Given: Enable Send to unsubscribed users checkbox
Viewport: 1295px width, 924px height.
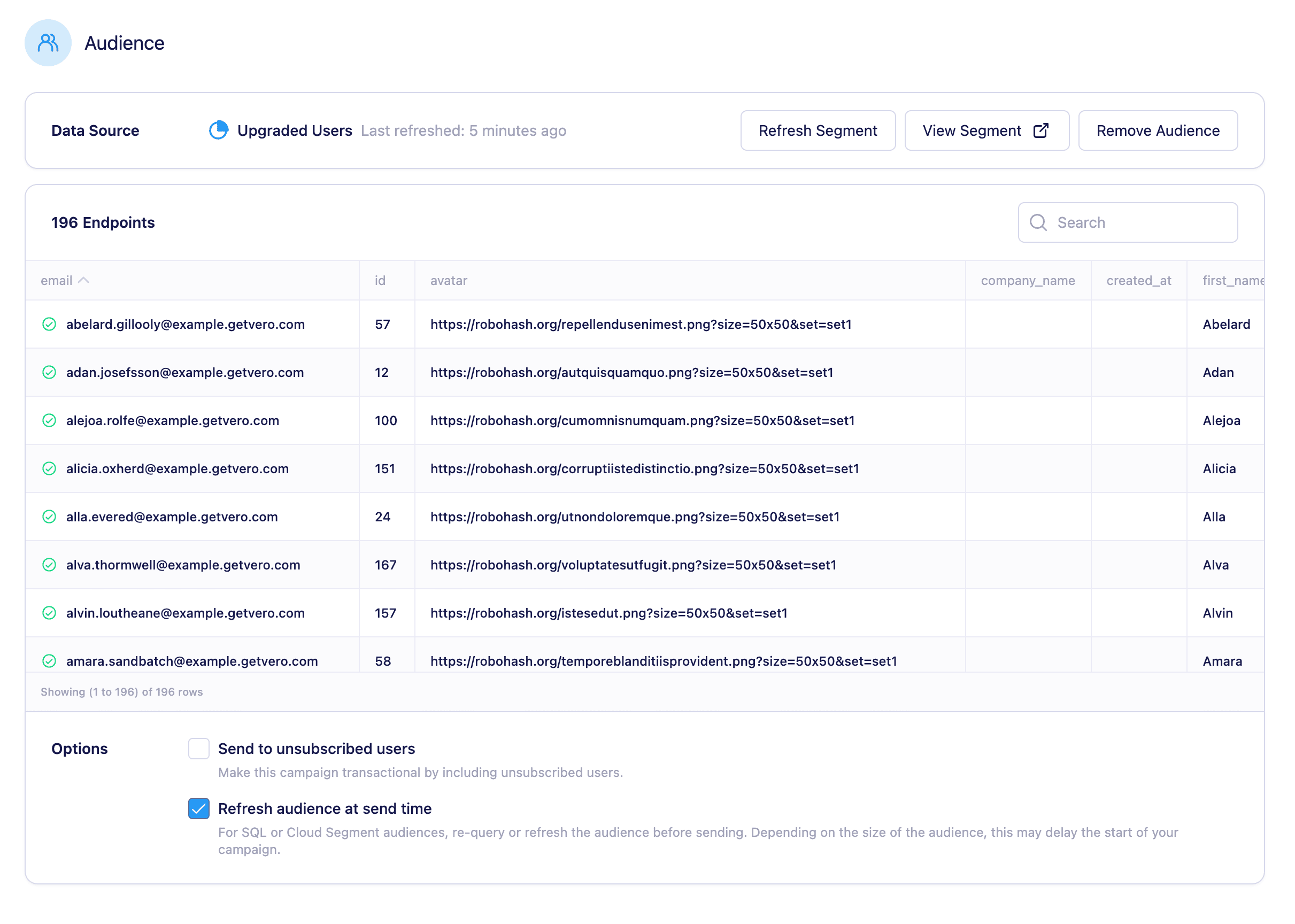Looking at the screenshot, I should click(198, 749).
